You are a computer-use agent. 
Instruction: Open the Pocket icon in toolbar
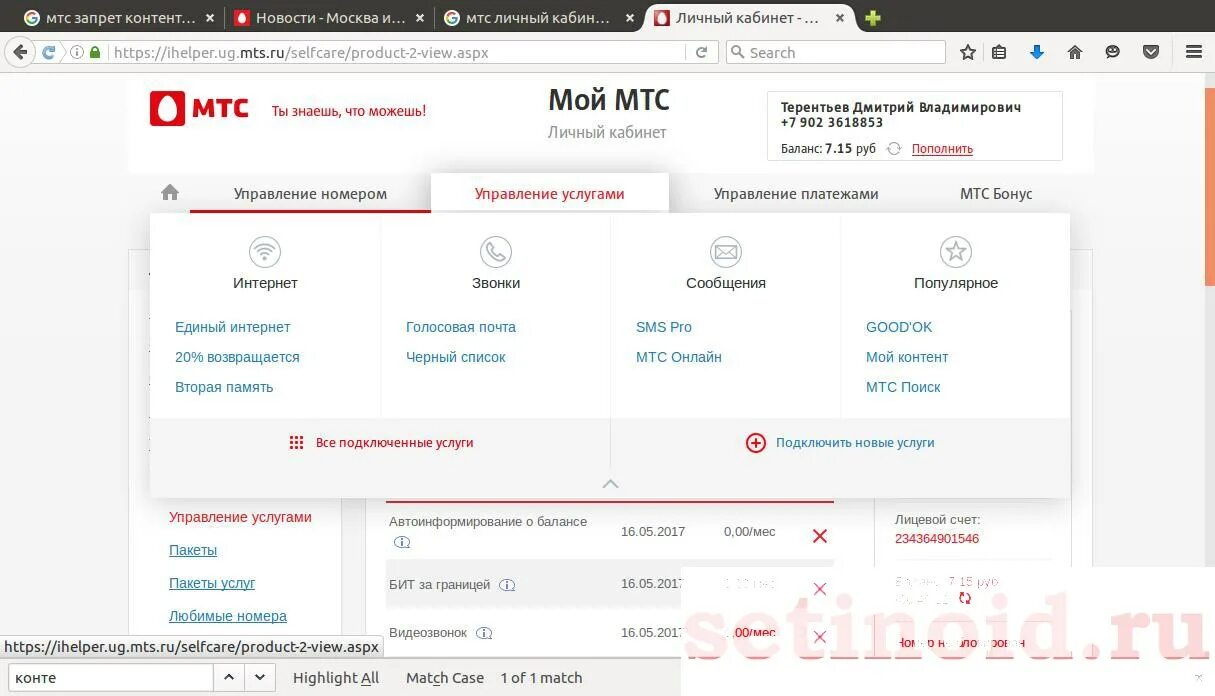[x=1151, y=53]
